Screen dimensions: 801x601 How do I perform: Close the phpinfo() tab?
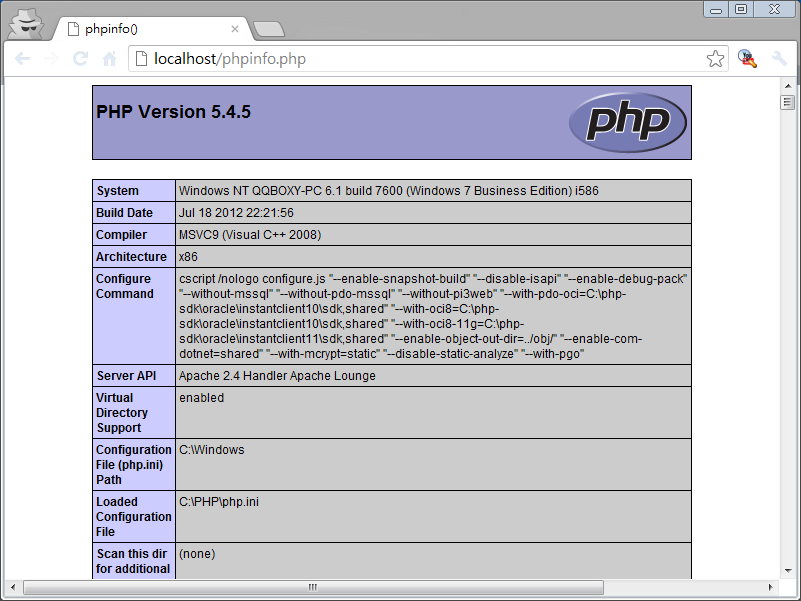tap(234, 29)
